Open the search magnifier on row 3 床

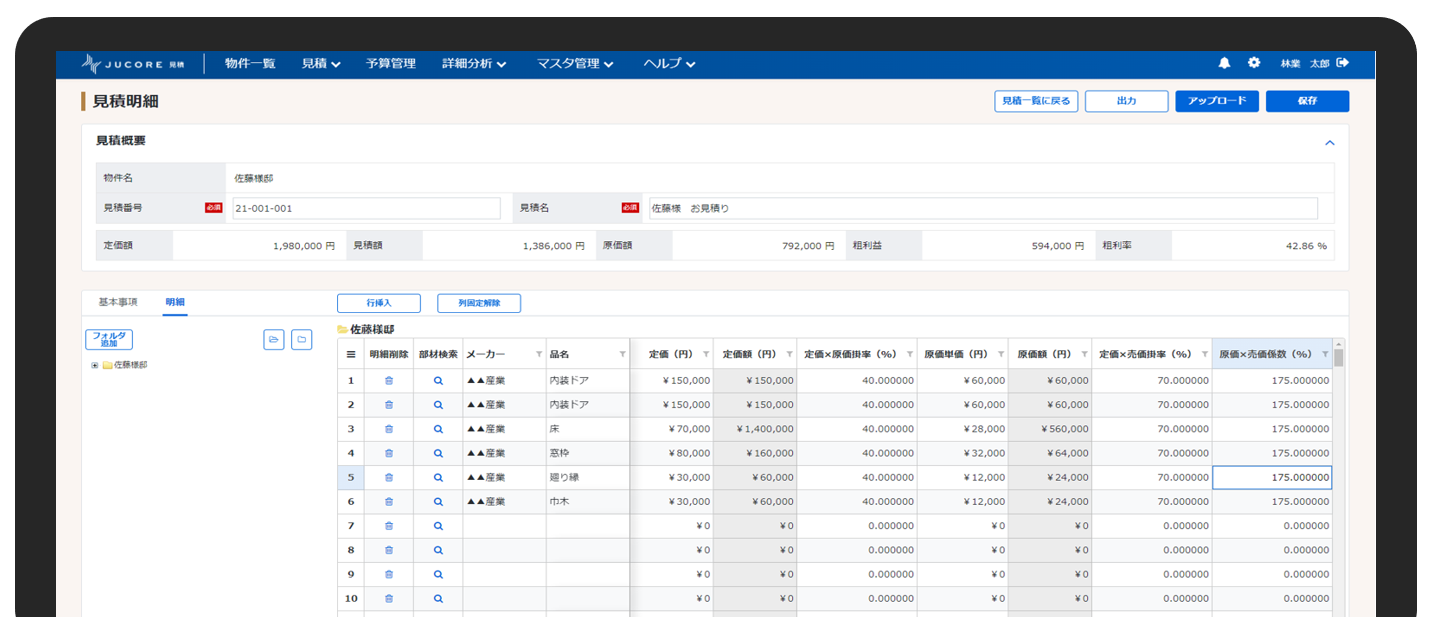[437, 428]
